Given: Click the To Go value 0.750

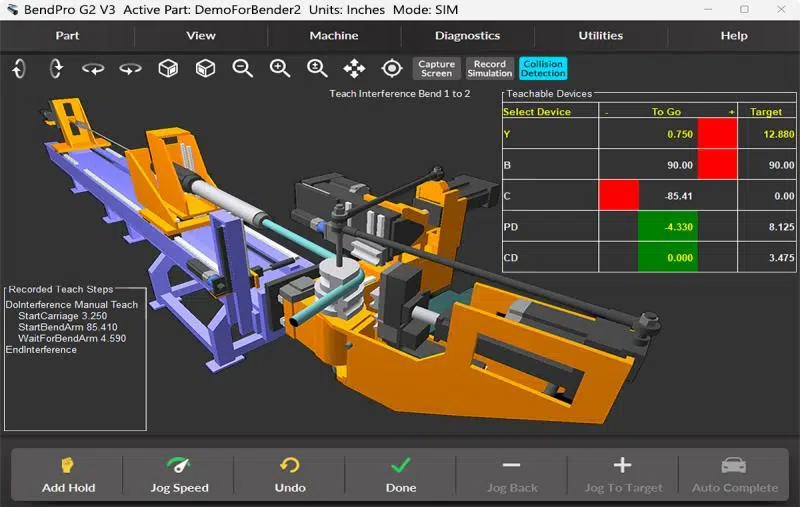Looking at the screenshot, I should tap(680, 134).
